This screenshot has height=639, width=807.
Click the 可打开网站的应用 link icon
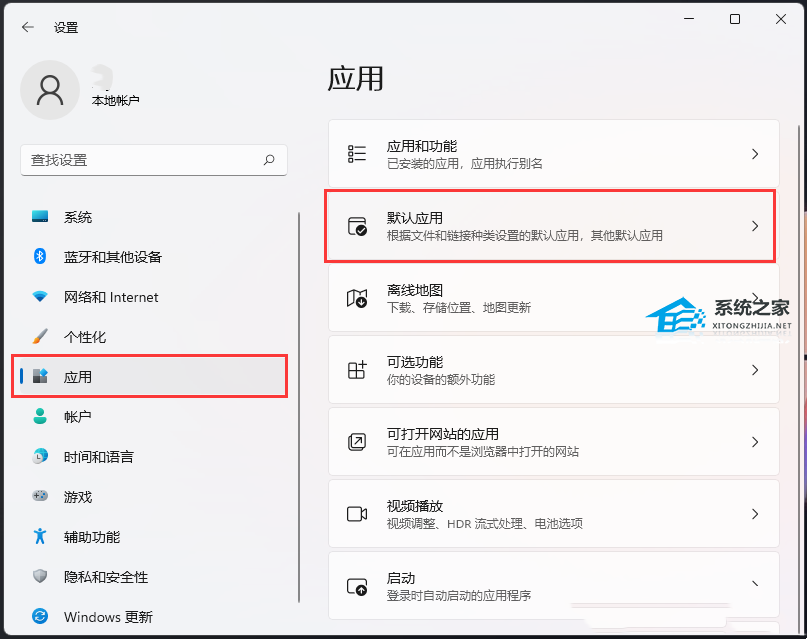click(357, 442)
